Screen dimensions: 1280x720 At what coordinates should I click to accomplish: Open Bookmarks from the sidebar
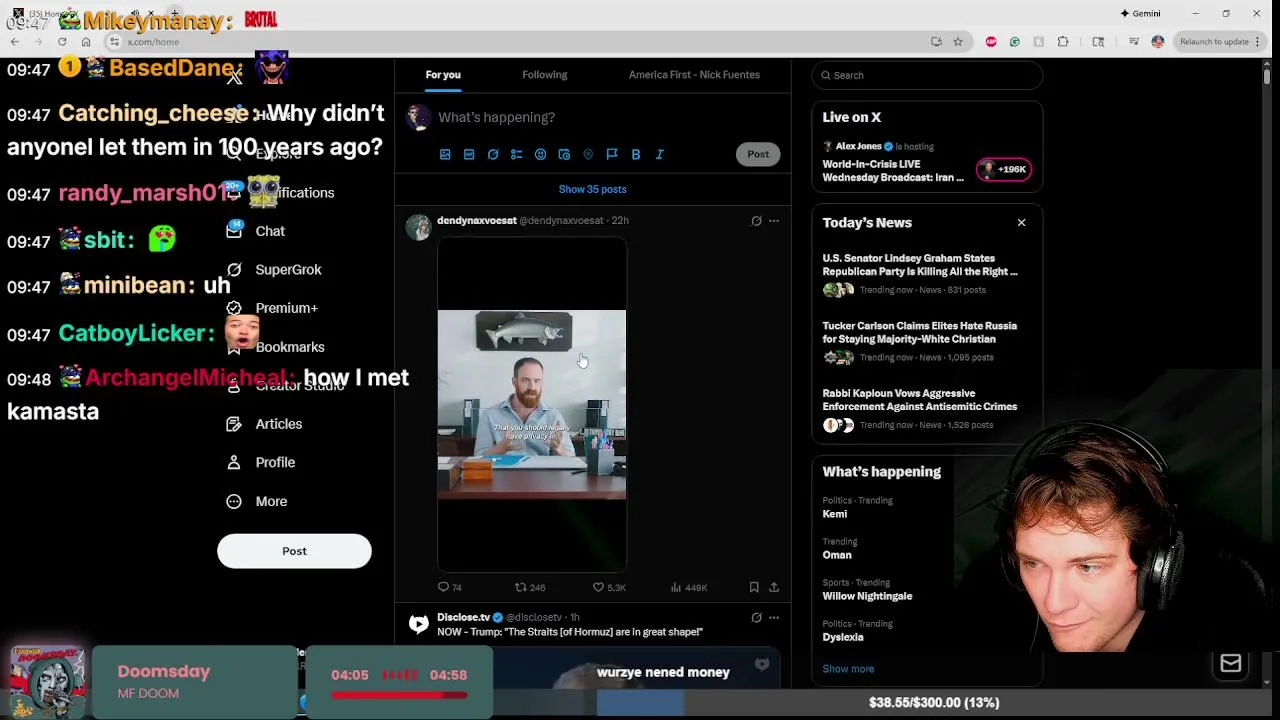click(290, 347)
